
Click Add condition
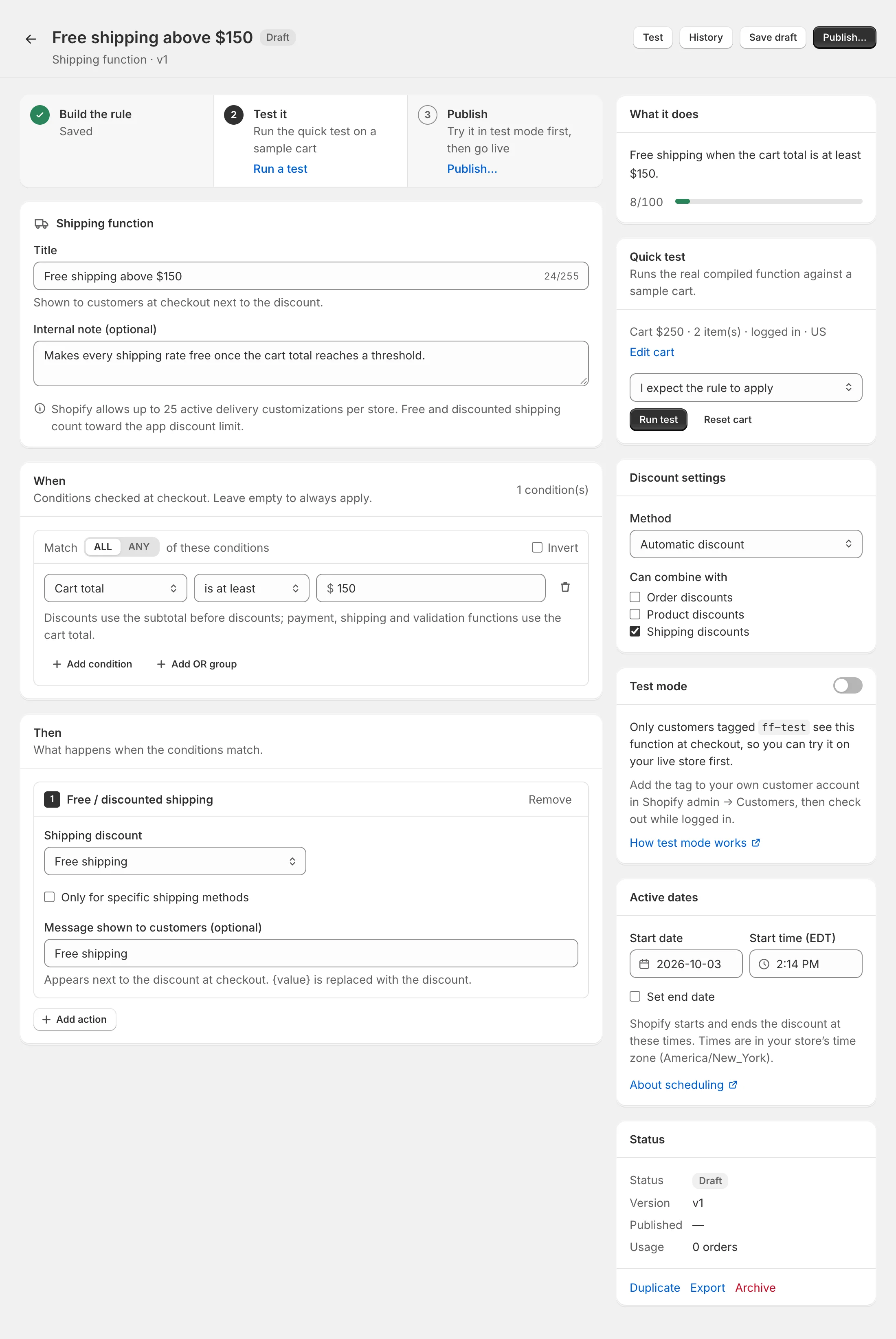92,664
